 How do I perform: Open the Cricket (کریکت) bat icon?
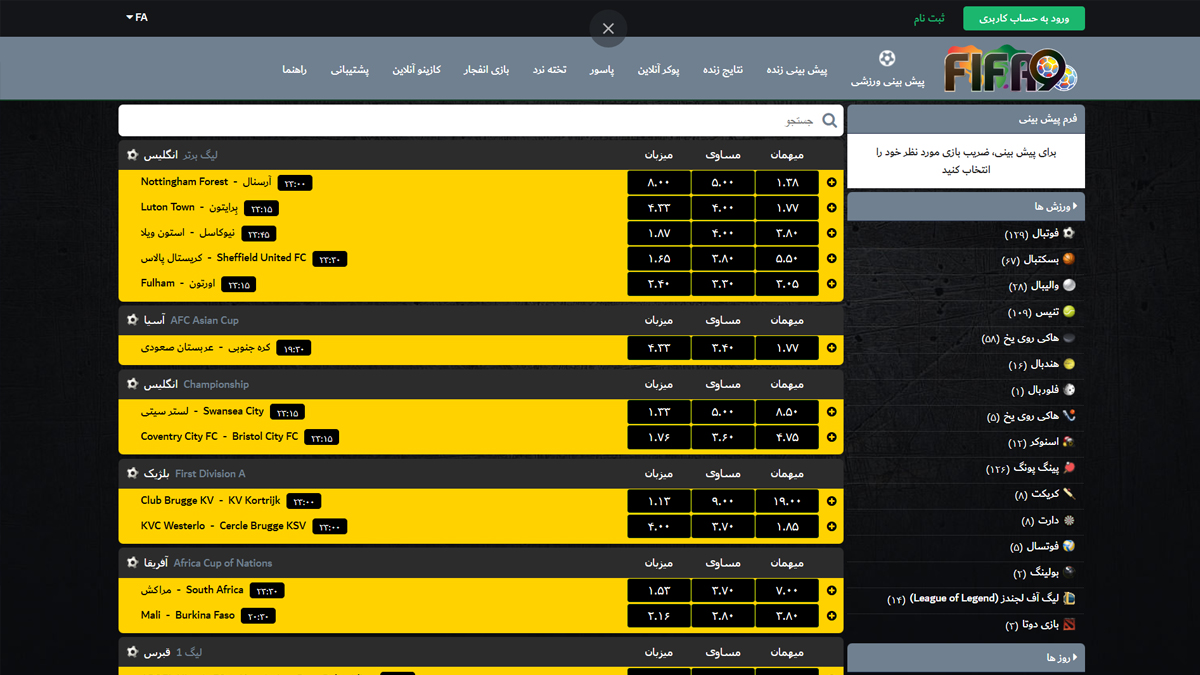click(1069, 494)
